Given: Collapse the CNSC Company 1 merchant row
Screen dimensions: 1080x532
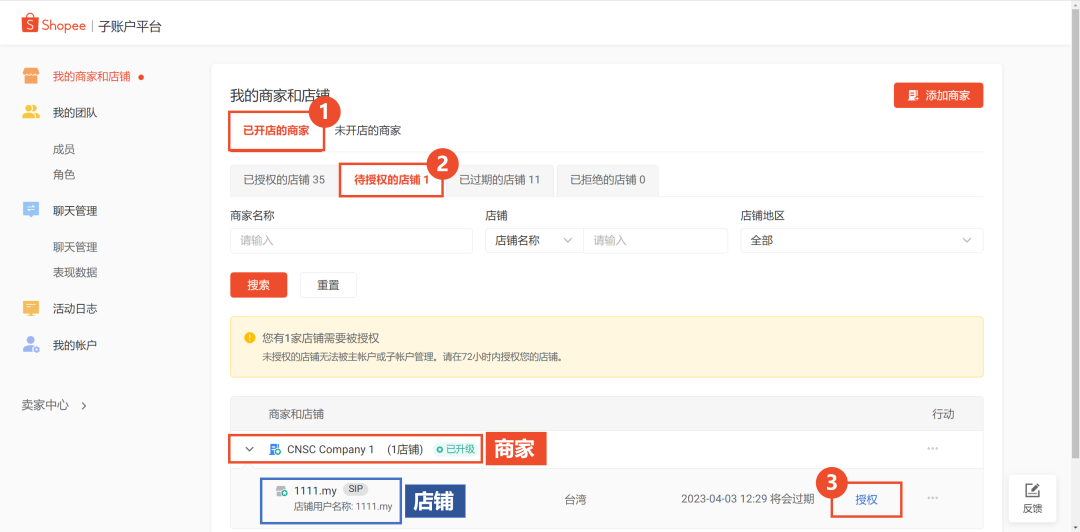Looking at the screenshot, I should click(249, 449).
